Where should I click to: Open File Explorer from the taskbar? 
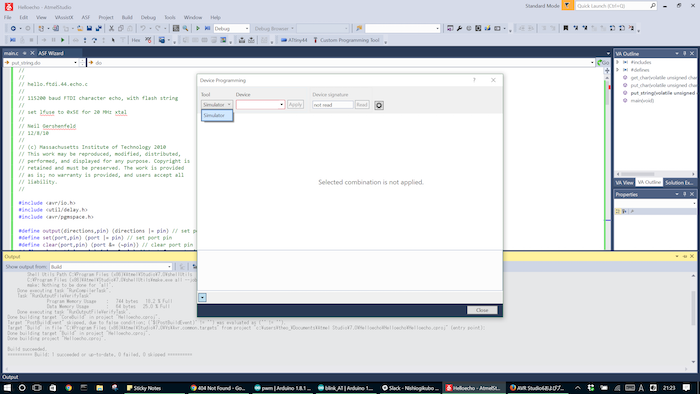99,388
